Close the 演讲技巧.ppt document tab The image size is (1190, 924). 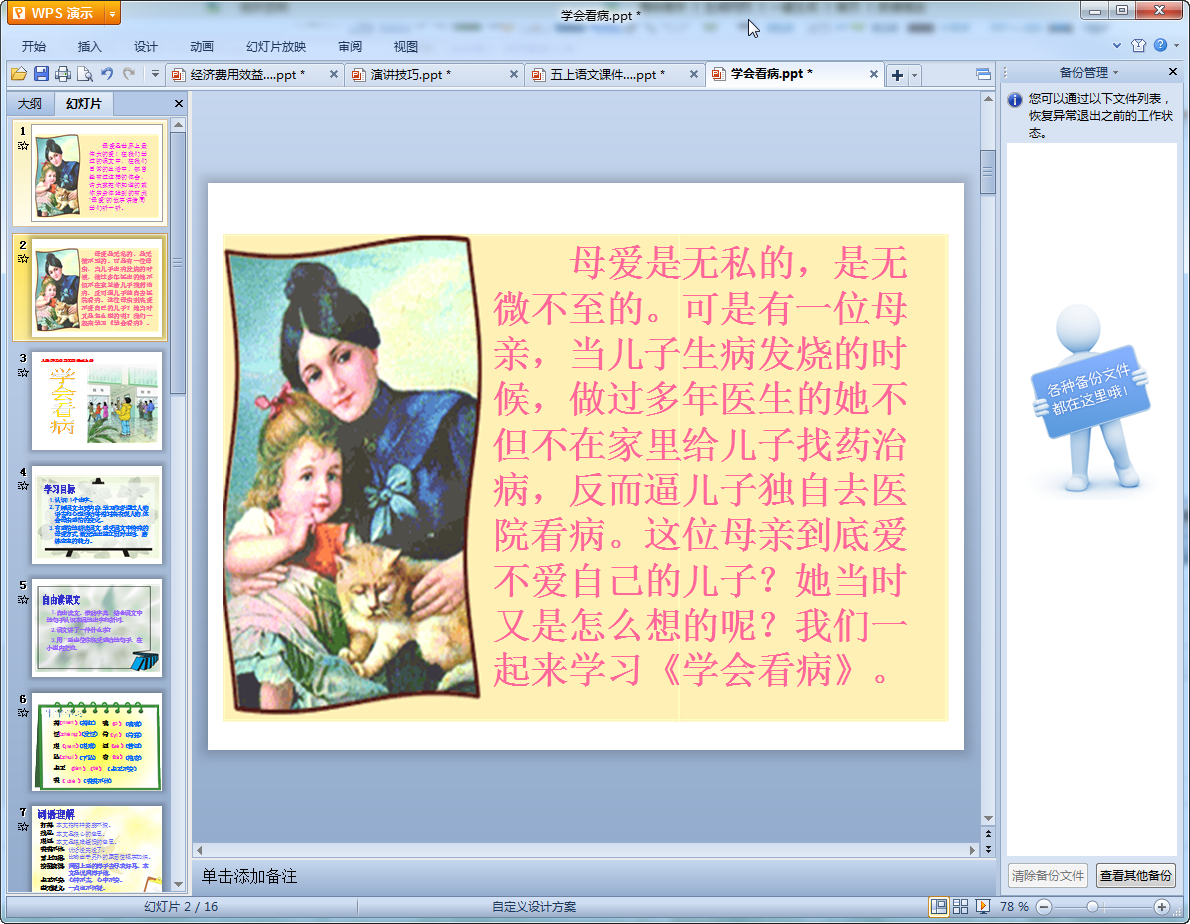tap(514, 74)
